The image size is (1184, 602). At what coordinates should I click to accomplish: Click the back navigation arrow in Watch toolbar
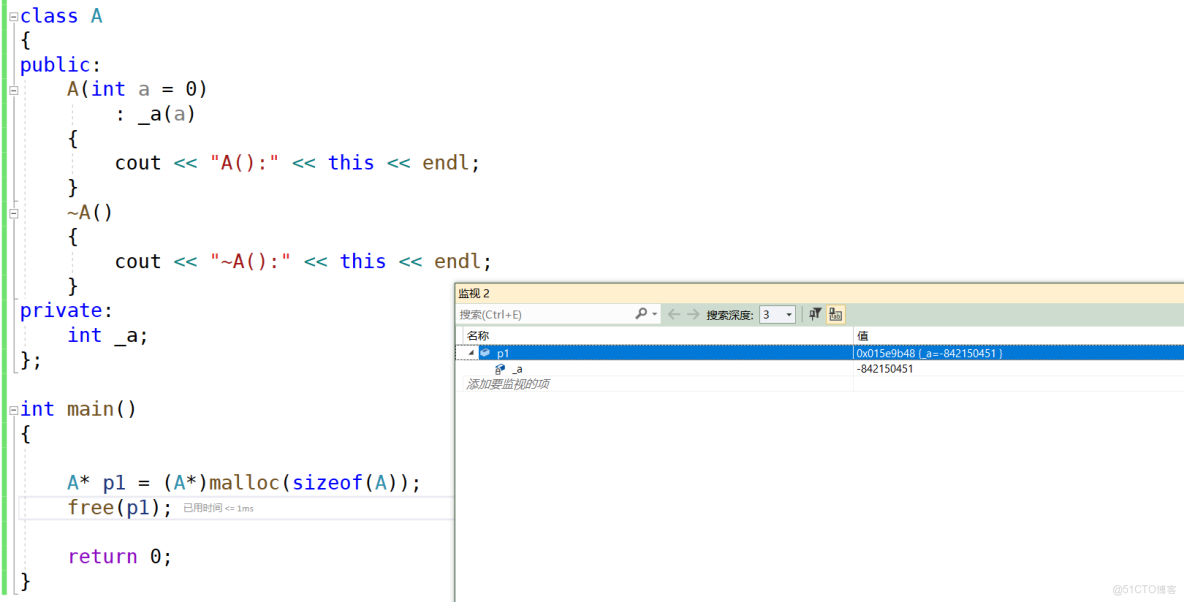[672, 312]
